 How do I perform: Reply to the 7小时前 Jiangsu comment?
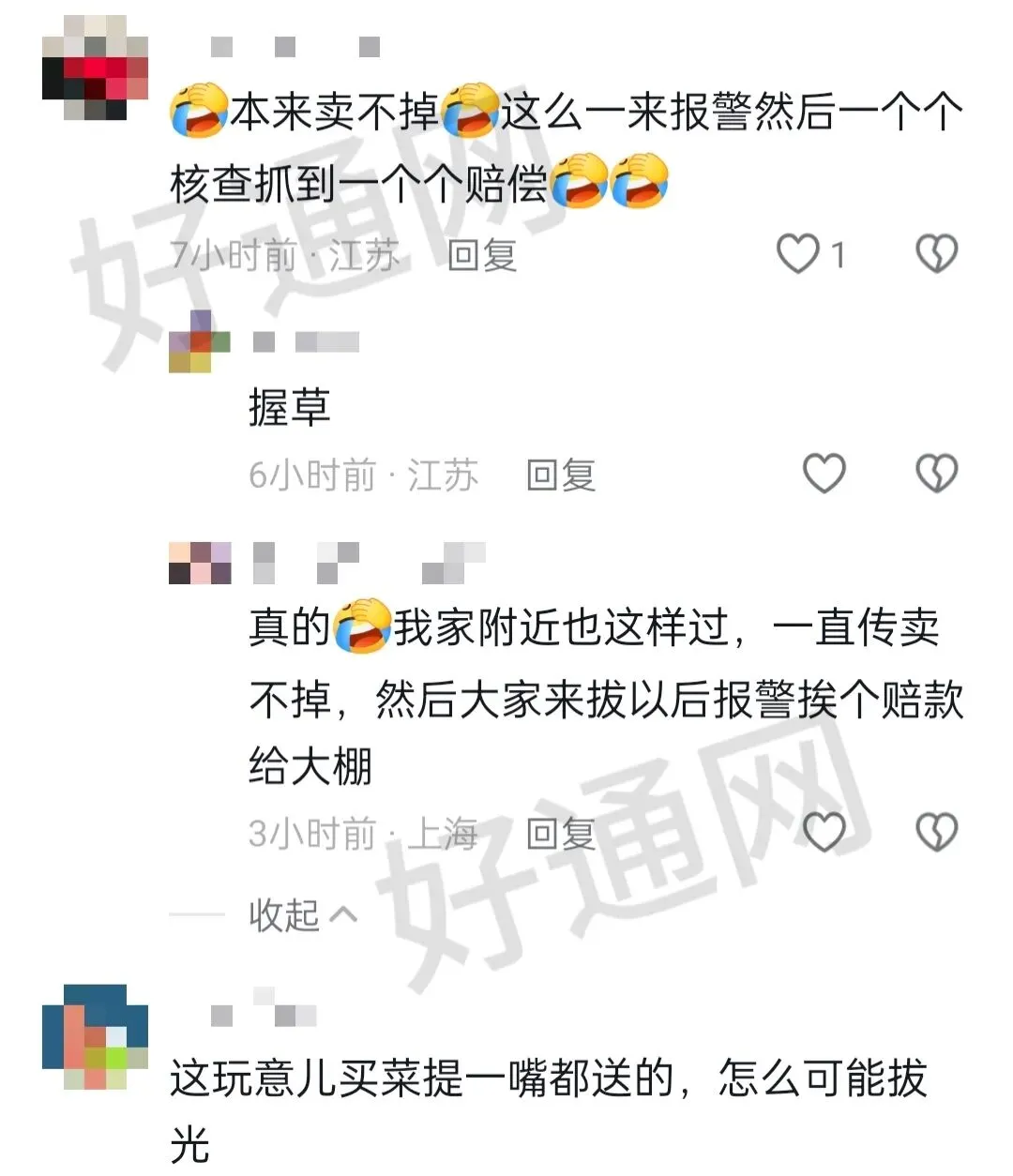(x=482, y=254)
